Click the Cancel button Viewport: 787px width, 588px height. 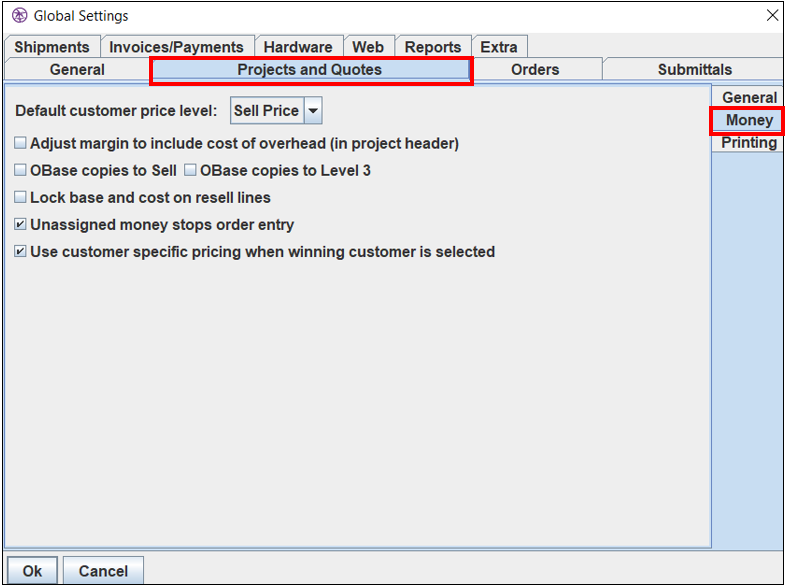pos(103,571)
